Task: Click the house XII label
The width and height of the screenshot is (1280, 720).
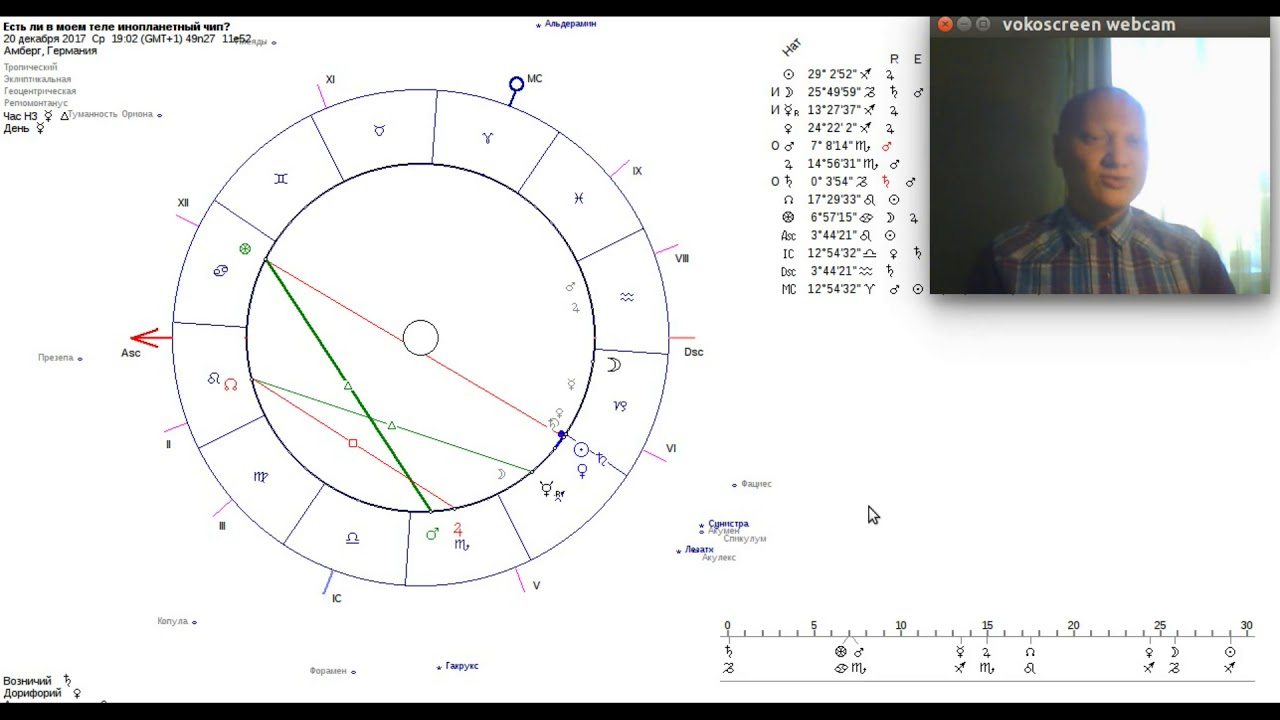Action: coord(183,203)
